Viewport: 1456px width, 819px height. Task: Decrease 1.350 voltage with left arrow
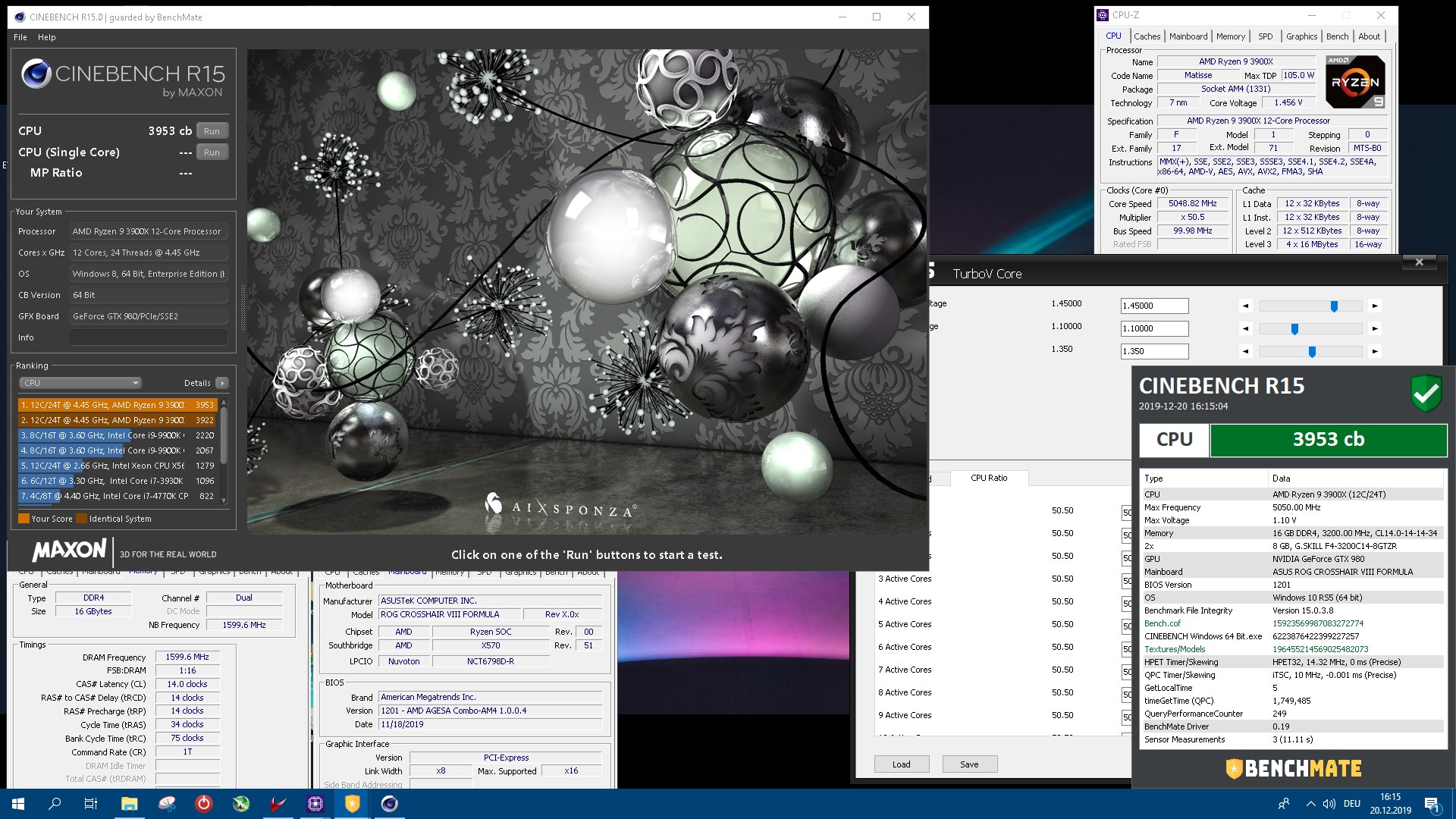[x=1245, y=352]
